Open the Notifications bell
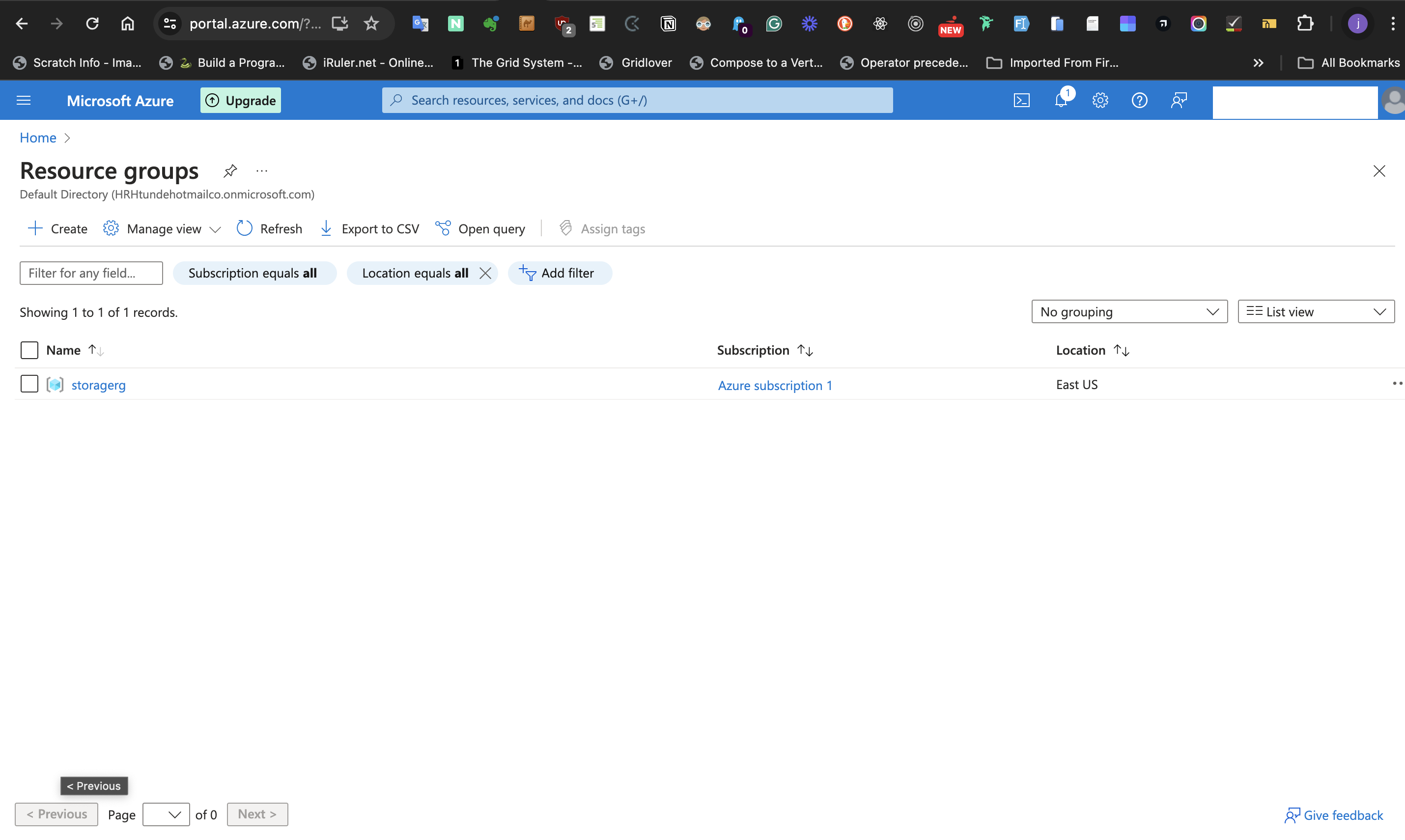Image resolution: width=1405 pixels, height=840 pixels. 1061,100
